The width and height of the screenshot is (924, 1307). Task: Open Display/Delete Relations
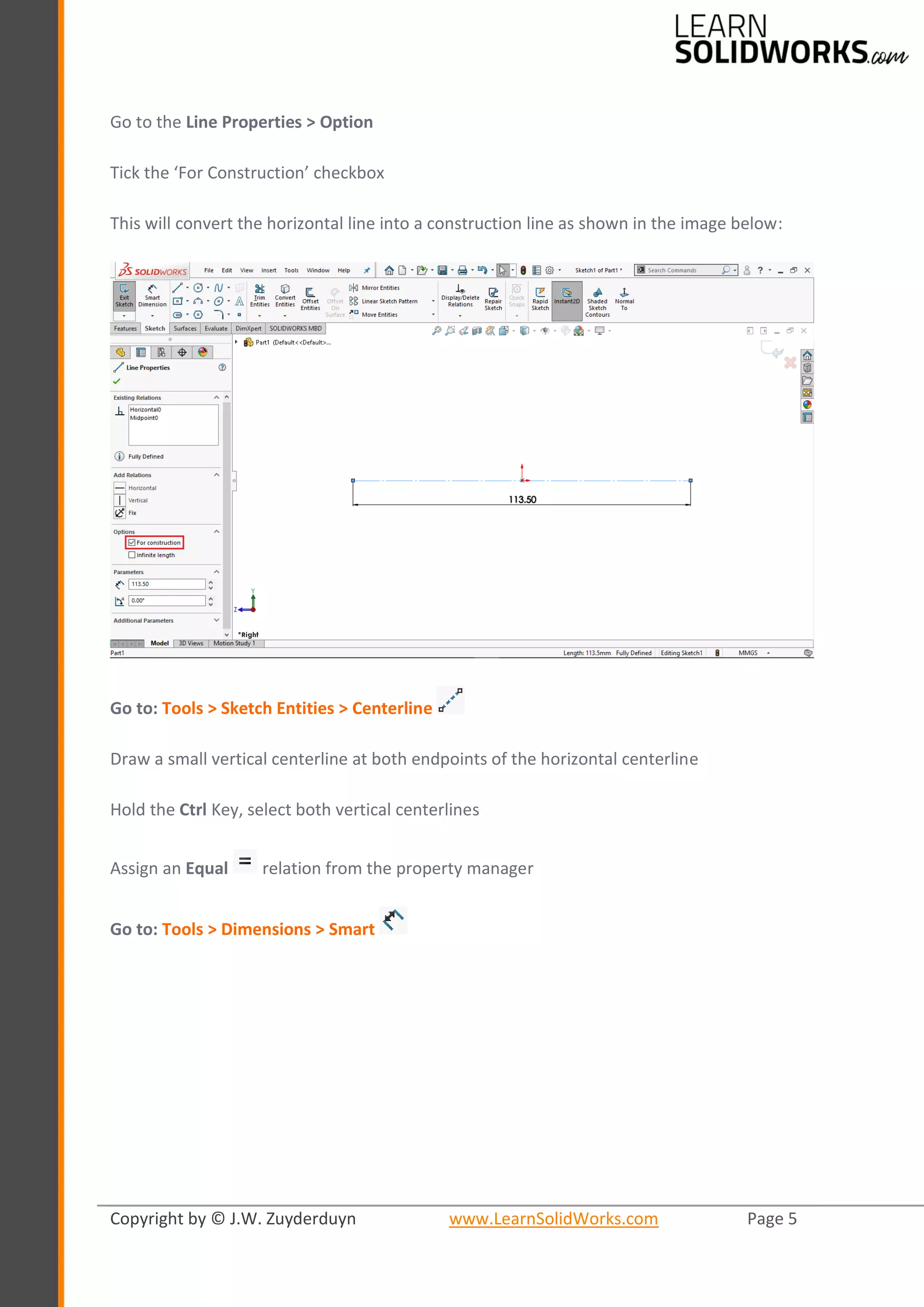(460, 296)
